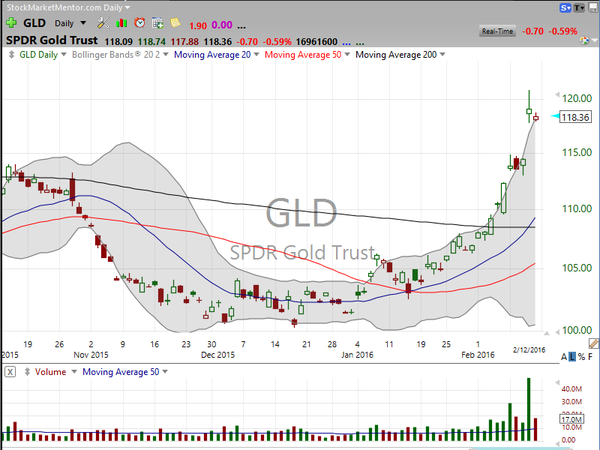Click the Bollinger Bands 20 2 label
Viewport: 600px width, 450px height.
[x=116, y=55]
